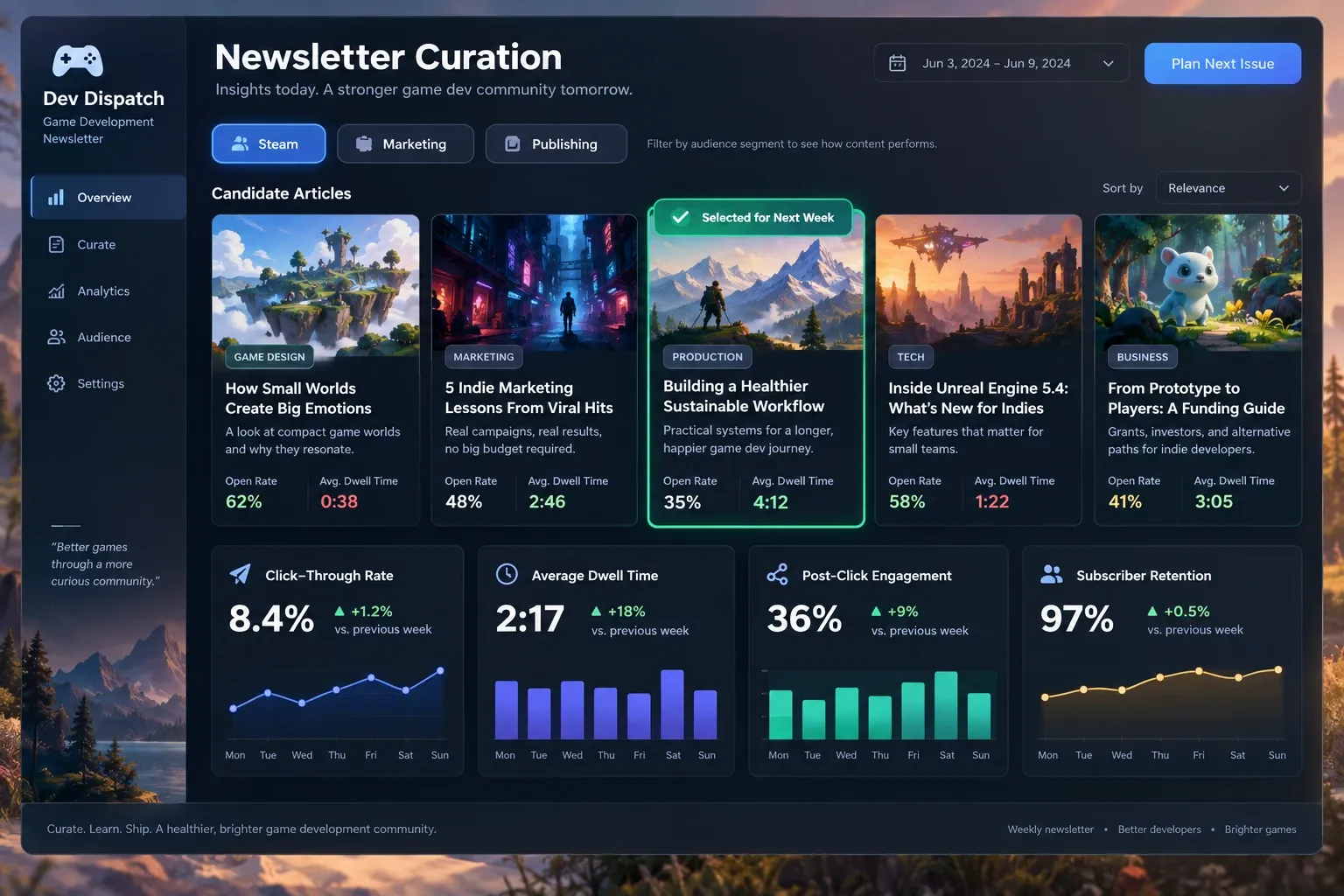Select the neon city street article thumbnail
Viewport: 1344px width, 896px height.
tap(535, 282)
